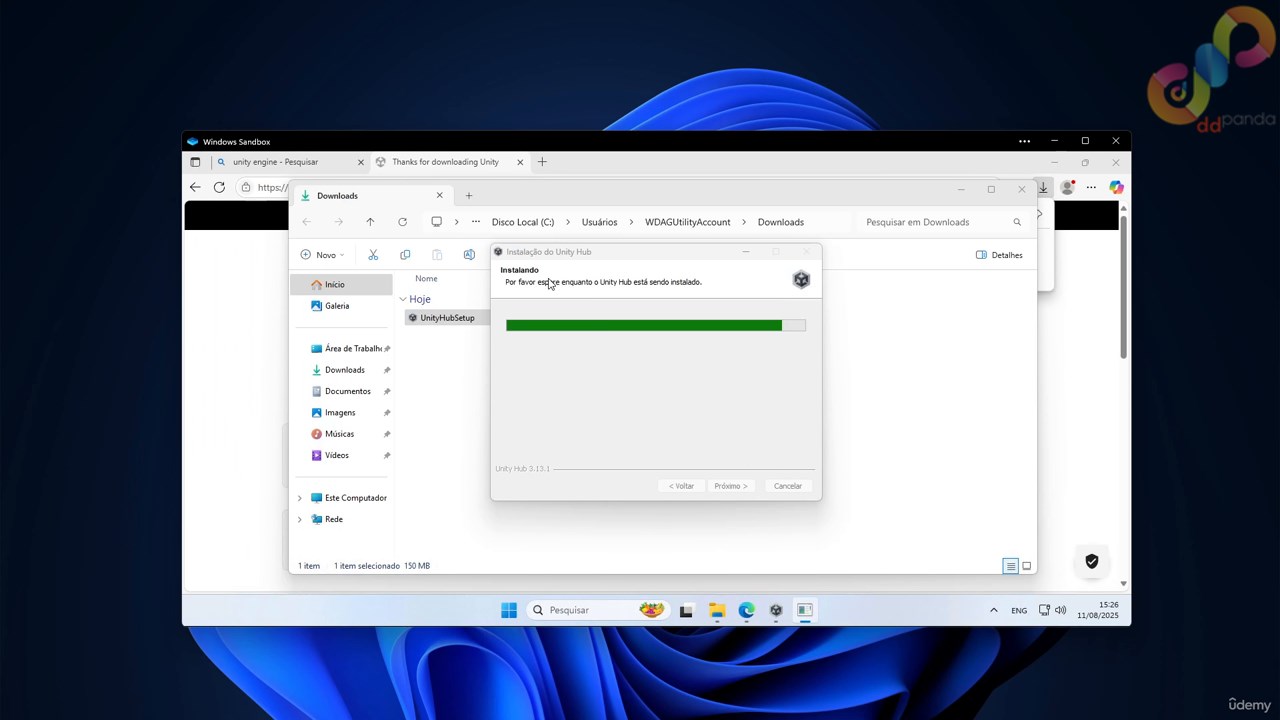Select the Downloads tab in Explorer
Screen dimensions: 1280x720
[372, 196]
